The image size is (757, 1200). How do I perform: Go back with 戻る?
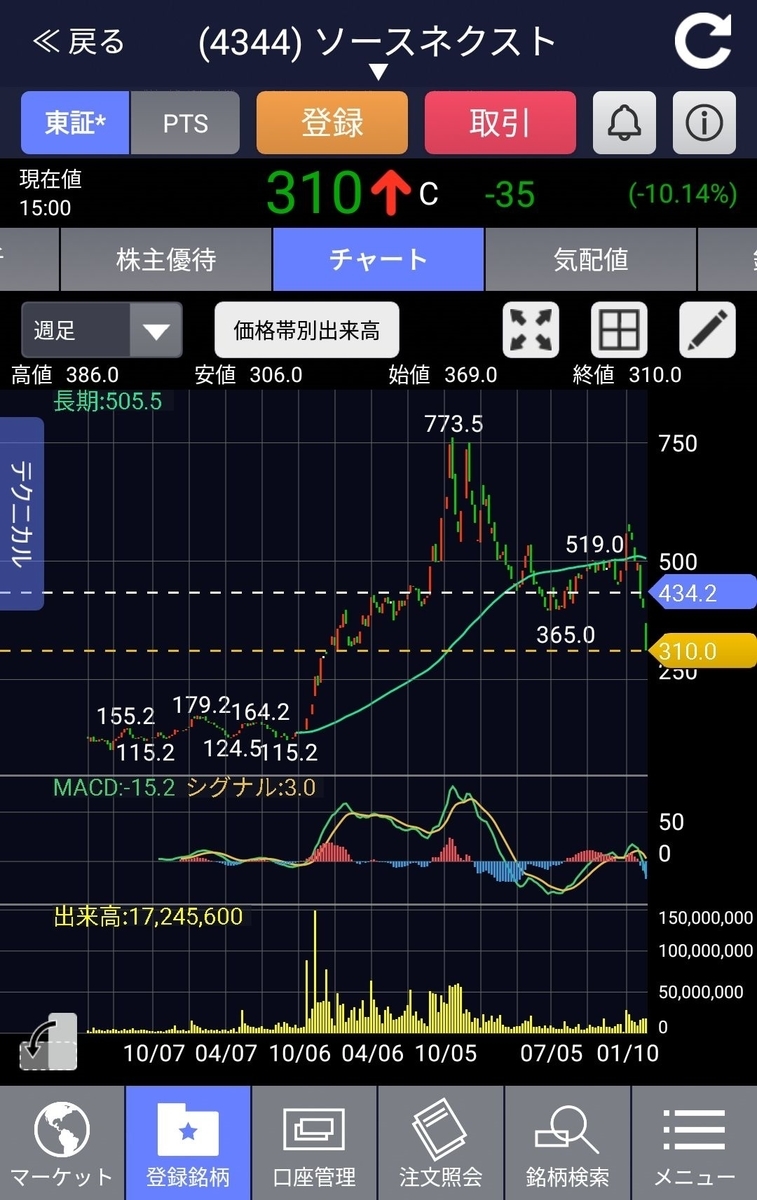79,42
